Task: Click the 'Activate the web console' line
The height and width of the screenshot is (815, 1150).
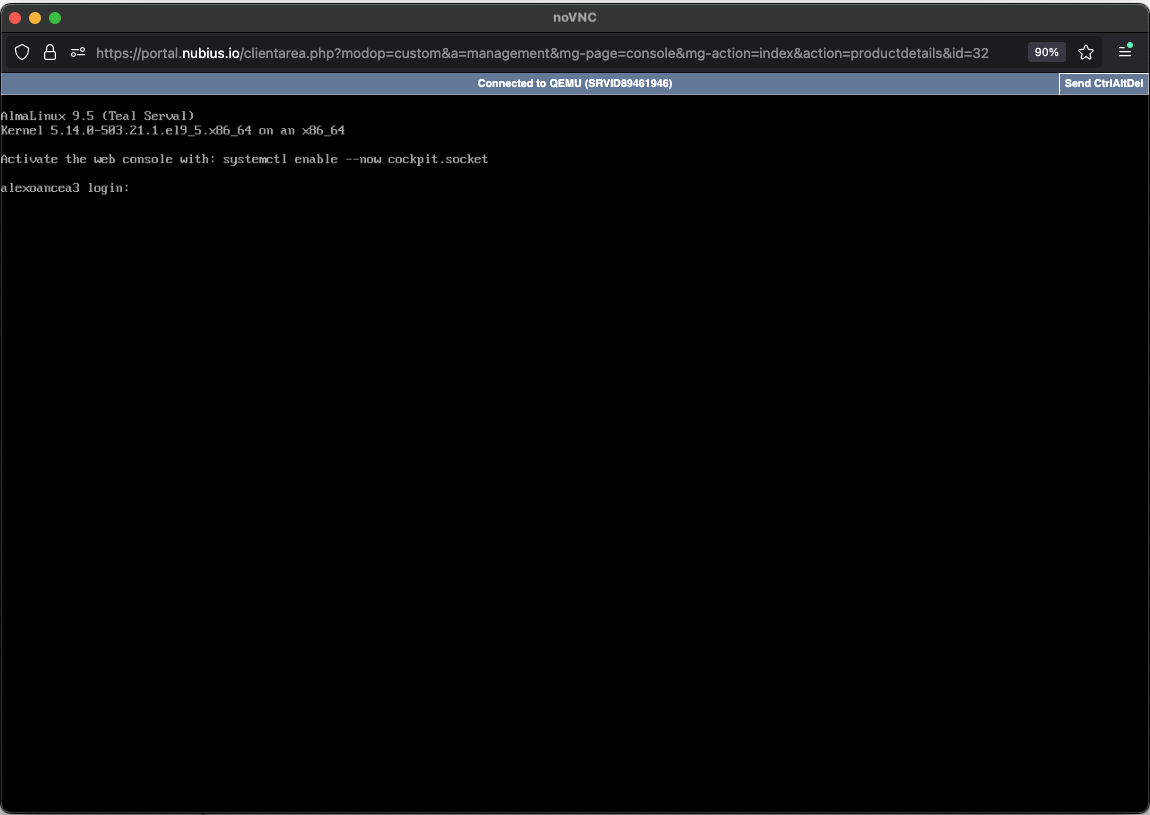Action: [x=244, y=159]
